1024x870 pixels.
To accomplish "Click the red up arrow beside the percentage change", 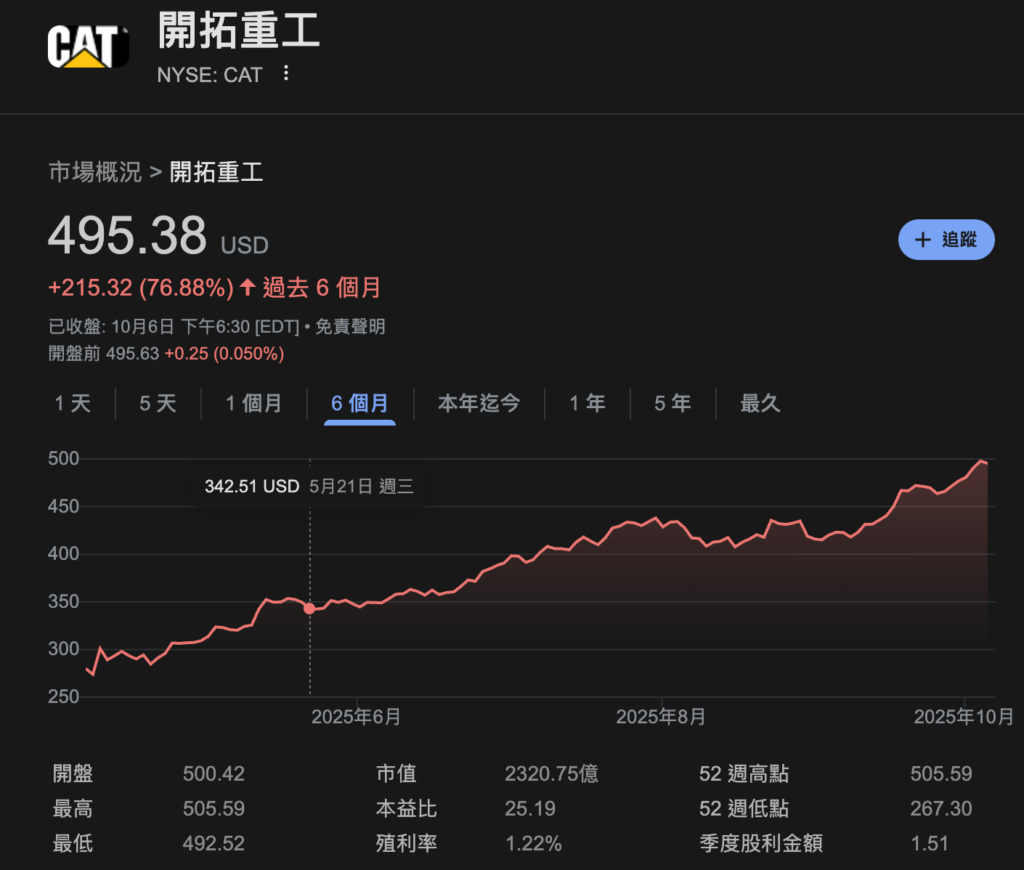I will (247, 288).
